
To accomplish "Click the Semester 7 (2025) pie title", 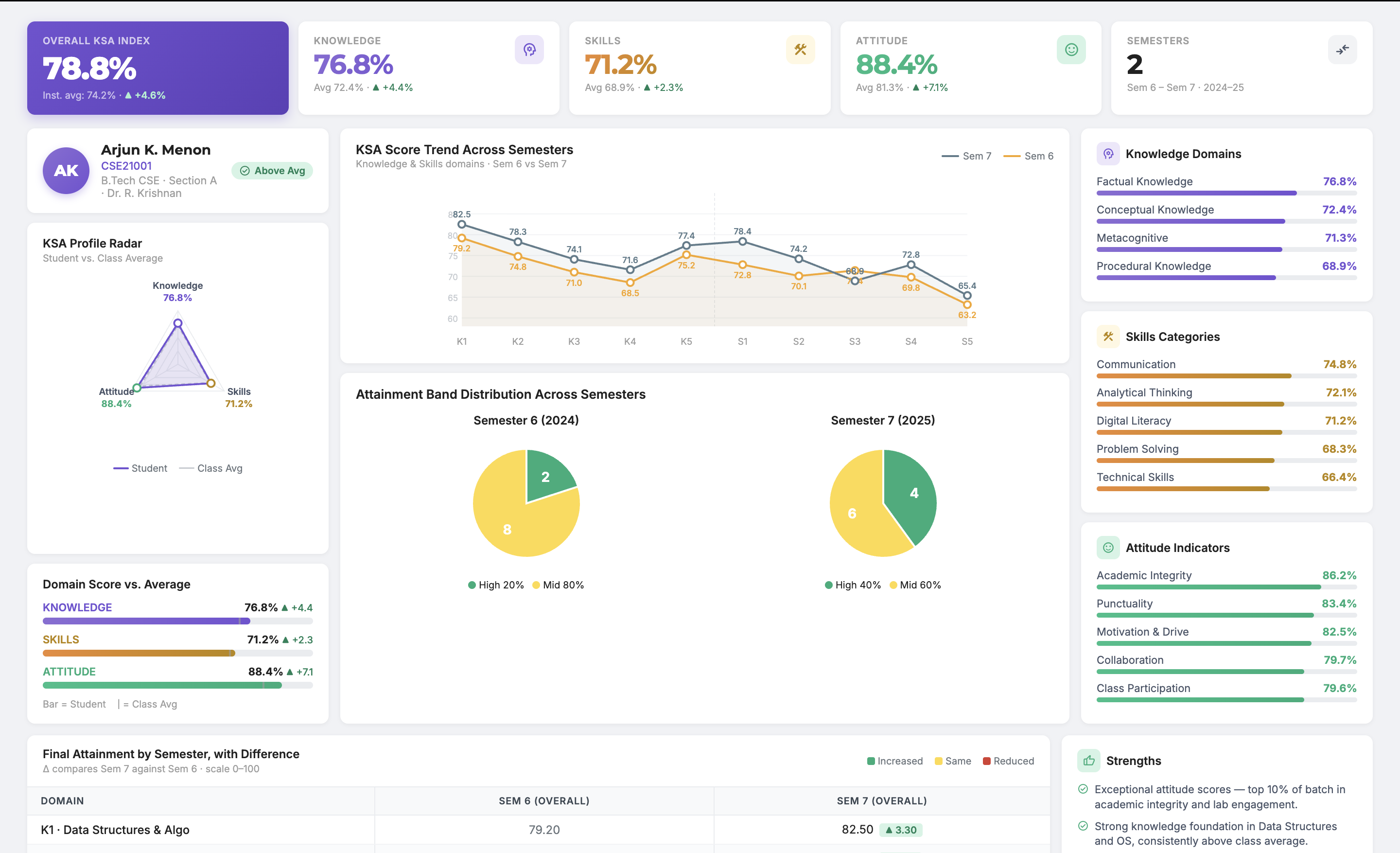I will (x=882, y=421).
